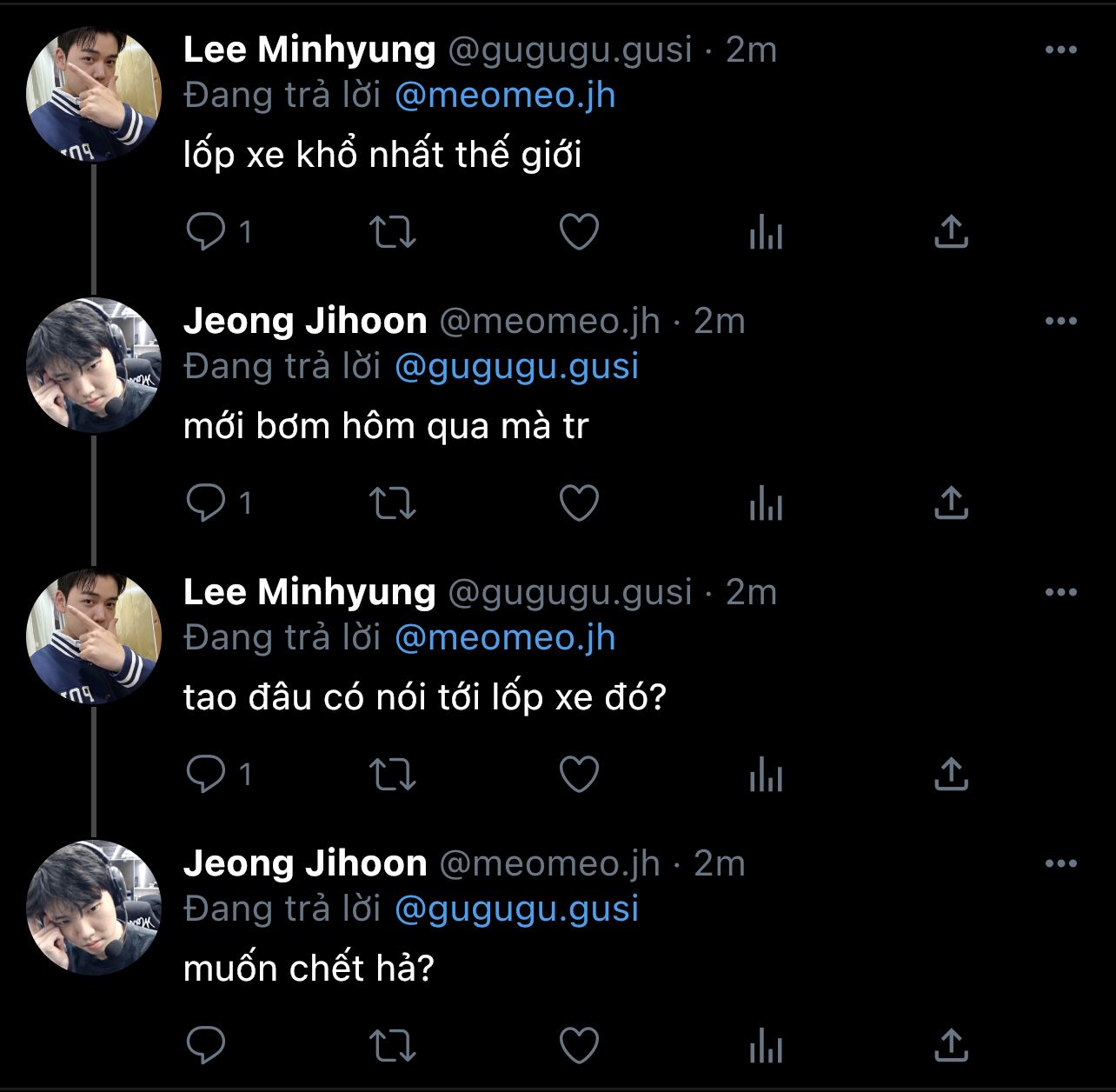Retweet "tao đâu có nói tới lốp xe đó?"

point(393,774)
